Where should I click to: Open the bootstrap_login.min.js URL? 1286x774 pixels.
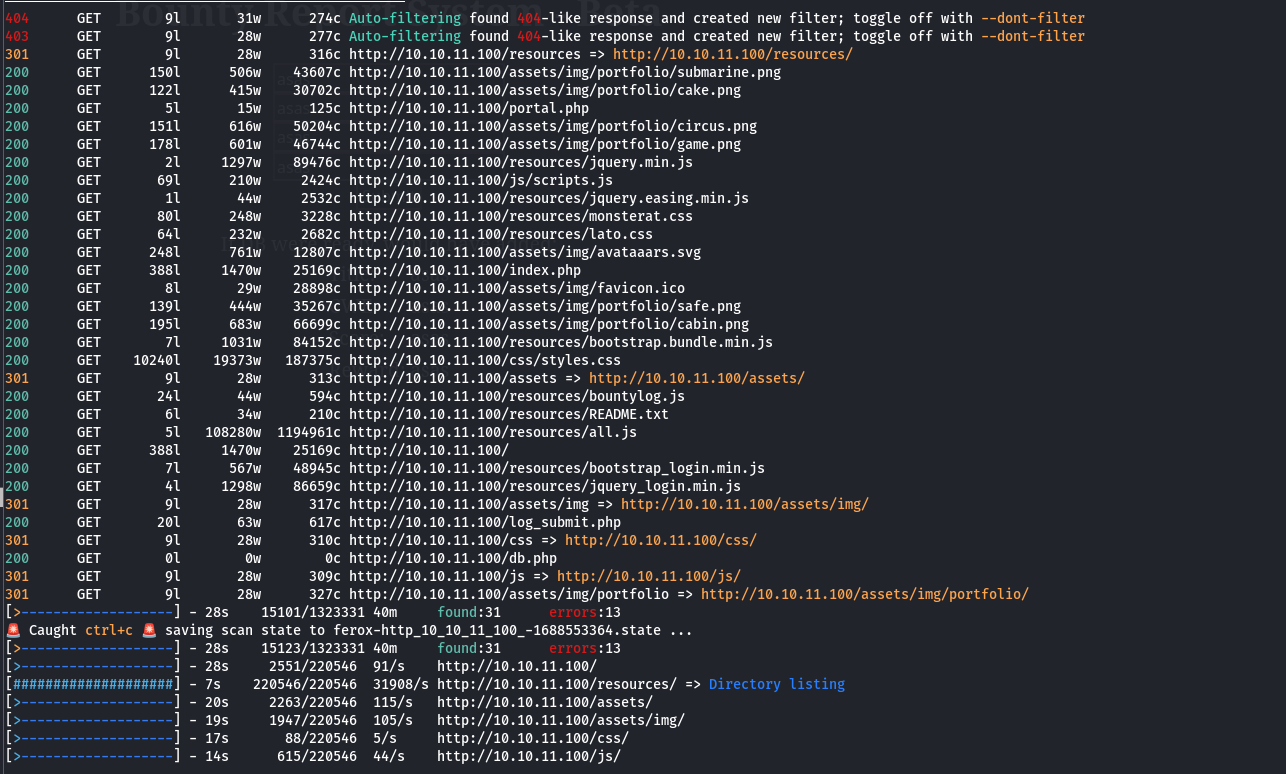pyautogui.click(x=557, y=468)
